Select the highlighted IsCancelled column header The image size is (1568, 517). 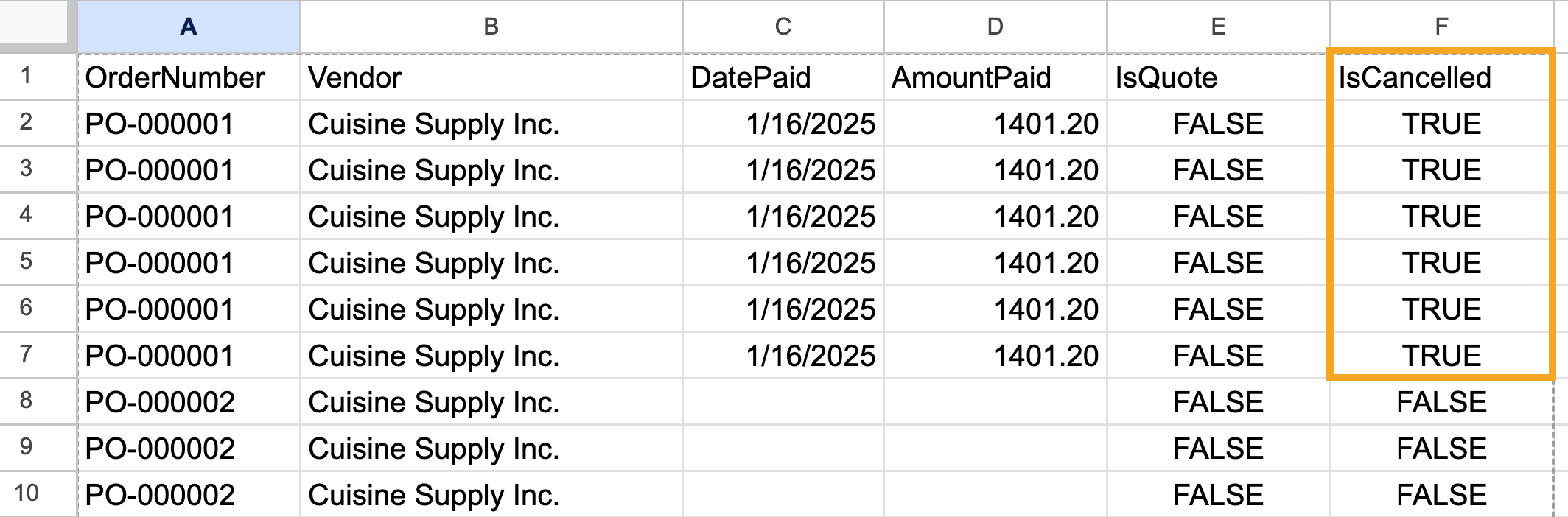pyautogui.click(x=1441, y=27)
